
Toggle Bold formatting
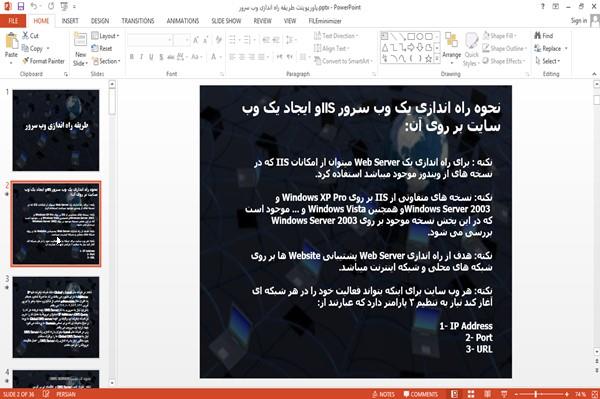click(x=132, y=57)
